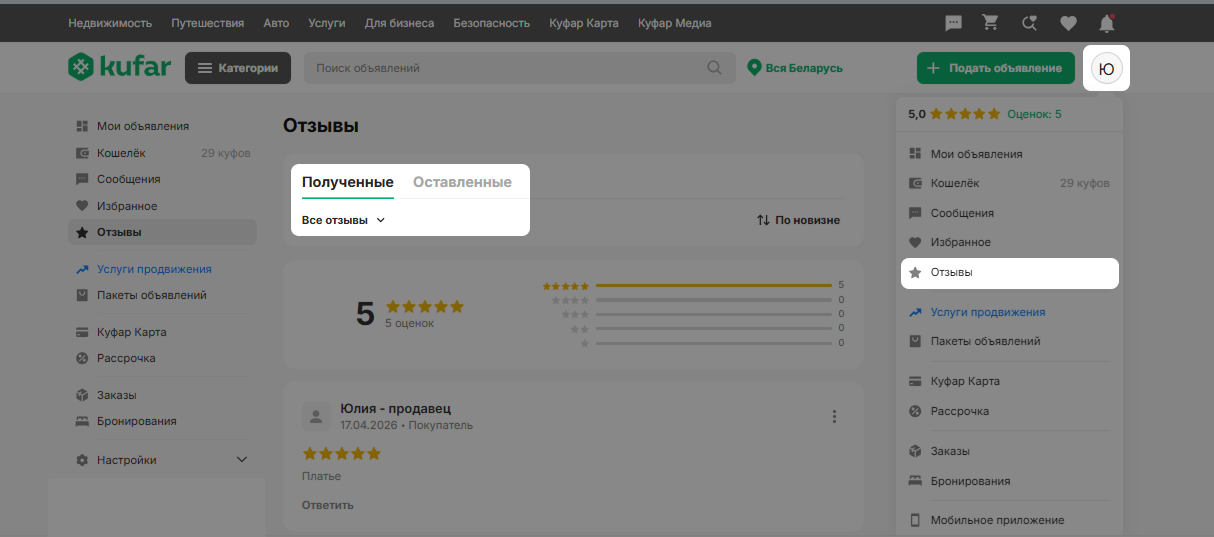The width and height of the screenshot is (1214, 537).
Task: Click reviewer name Юлия - продавец
Action: [396, 408]
